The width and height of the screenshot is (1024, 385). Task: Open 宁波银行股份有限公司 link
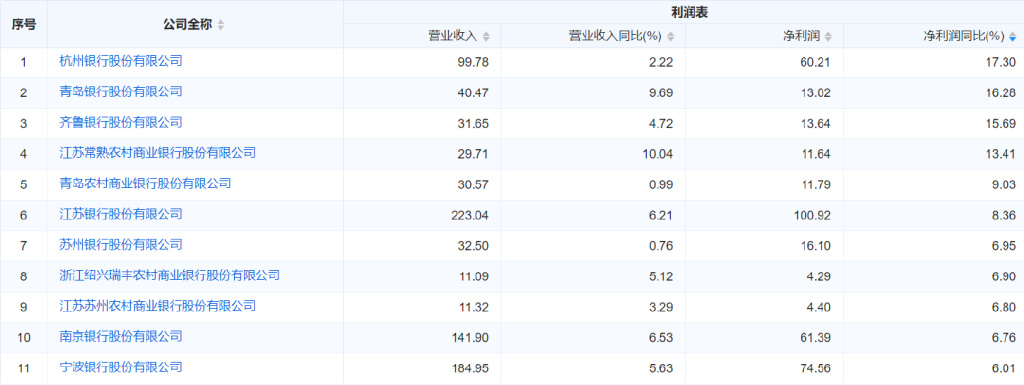pos(120,367)
